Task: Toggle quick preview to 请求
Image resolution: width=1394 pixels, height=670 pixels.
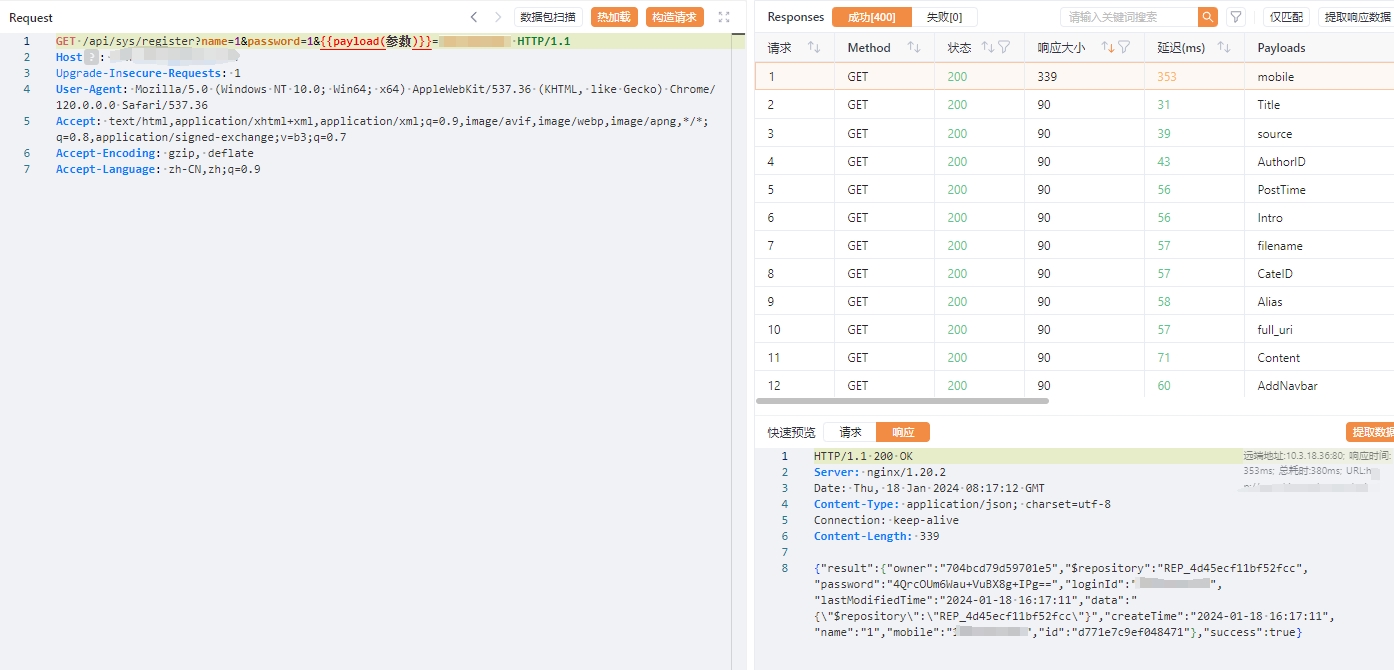Action: pos(850,432)
